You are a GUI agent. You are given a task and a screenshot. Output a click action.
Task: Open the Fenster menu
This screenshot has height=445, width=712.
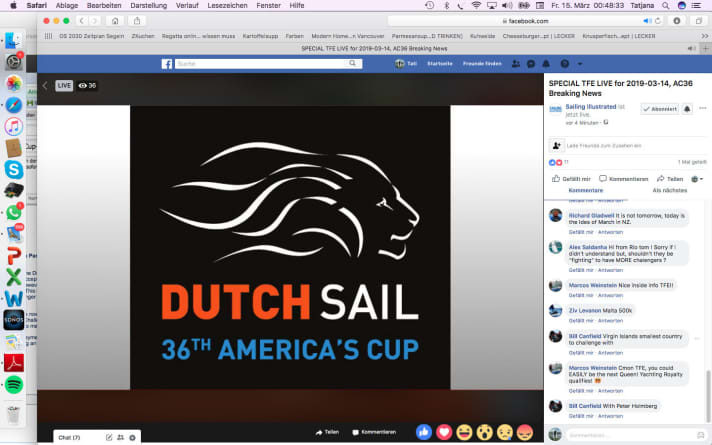pos(268,5)
